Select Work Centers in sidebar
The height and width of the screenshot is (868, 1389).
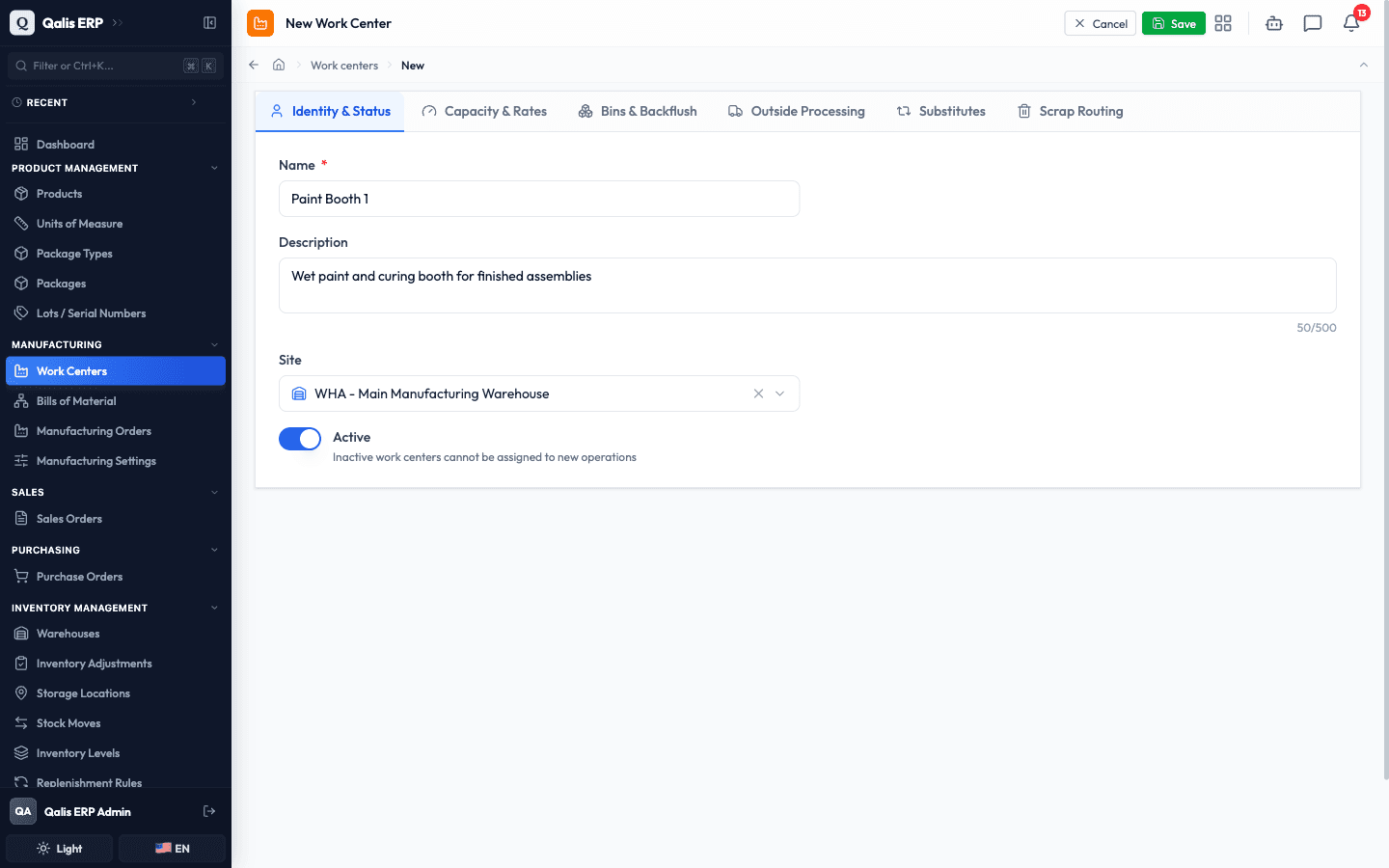(116, 371)
